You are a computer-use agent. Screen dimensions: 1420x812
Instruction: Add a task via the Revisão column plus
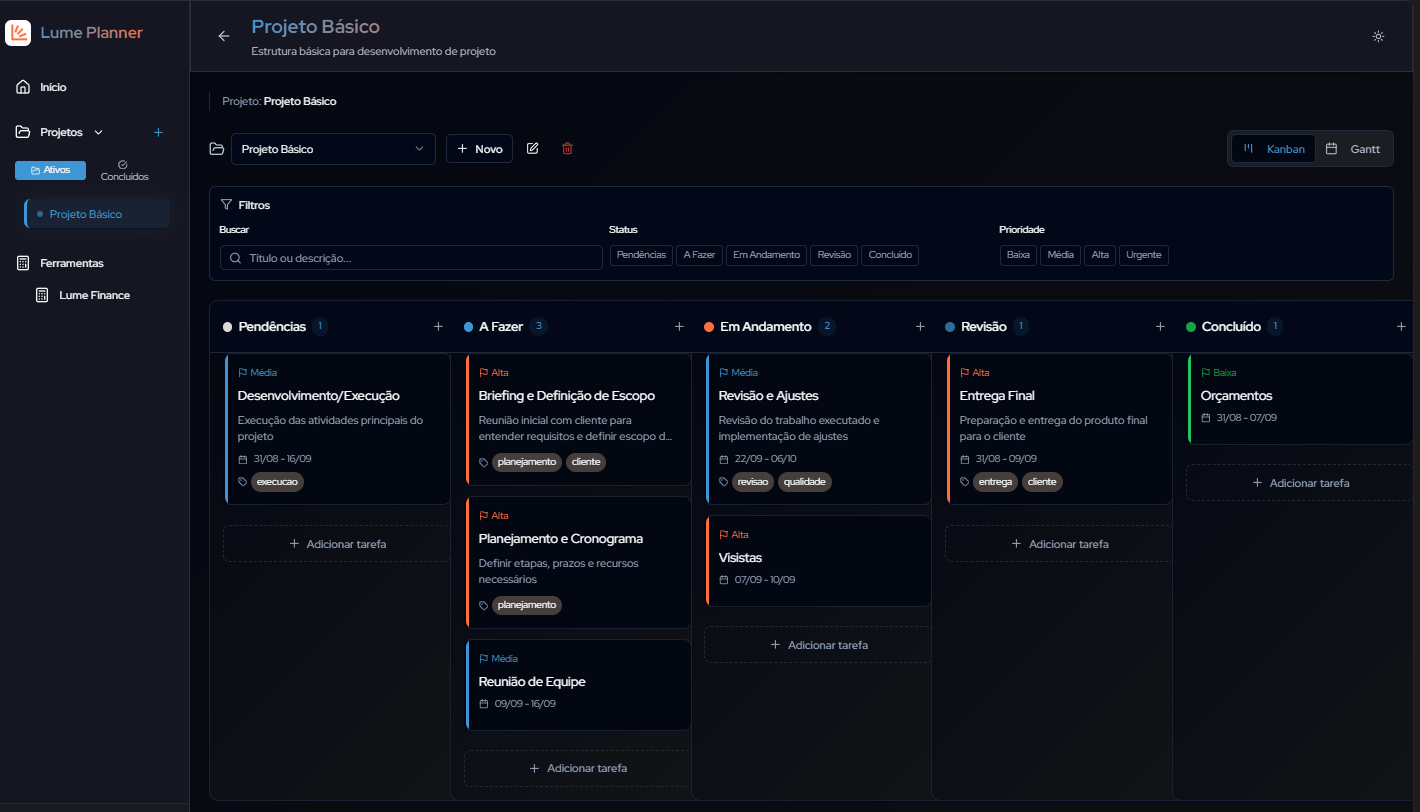pyautogui.click(x=1160, y=326)
